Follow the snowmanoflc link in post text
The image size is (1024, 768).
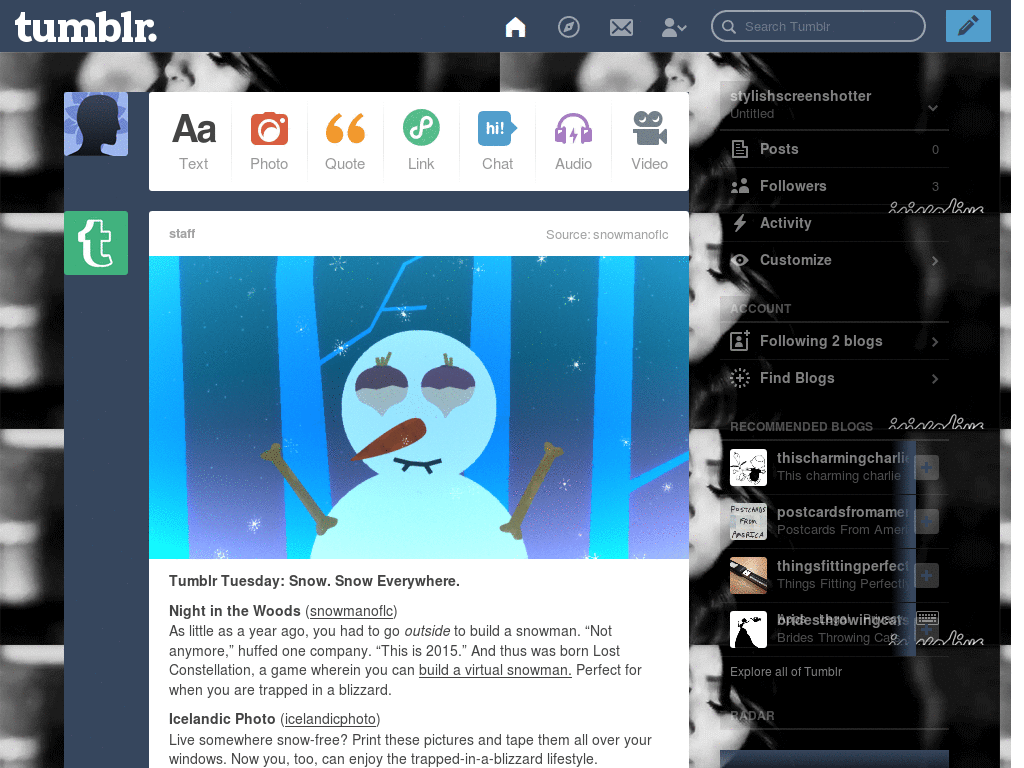click(351, 611)
